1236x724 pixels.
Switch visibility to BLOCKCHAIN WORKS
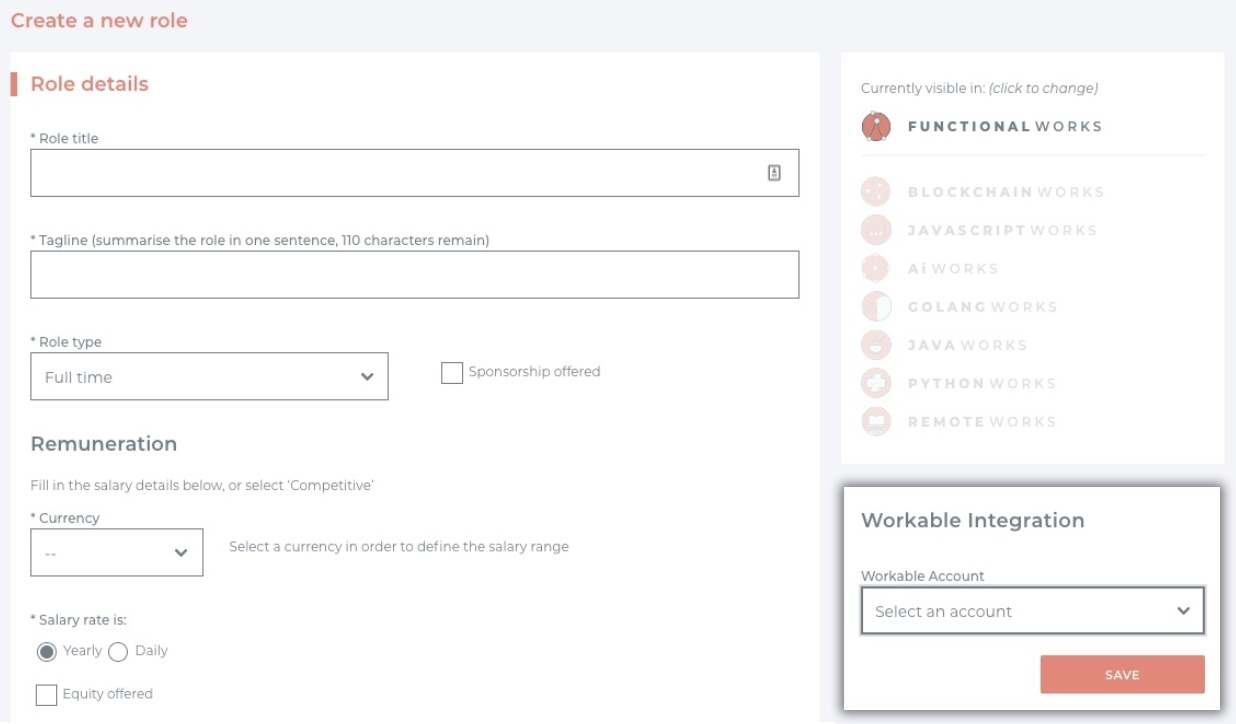click(x=1005, y=192)
